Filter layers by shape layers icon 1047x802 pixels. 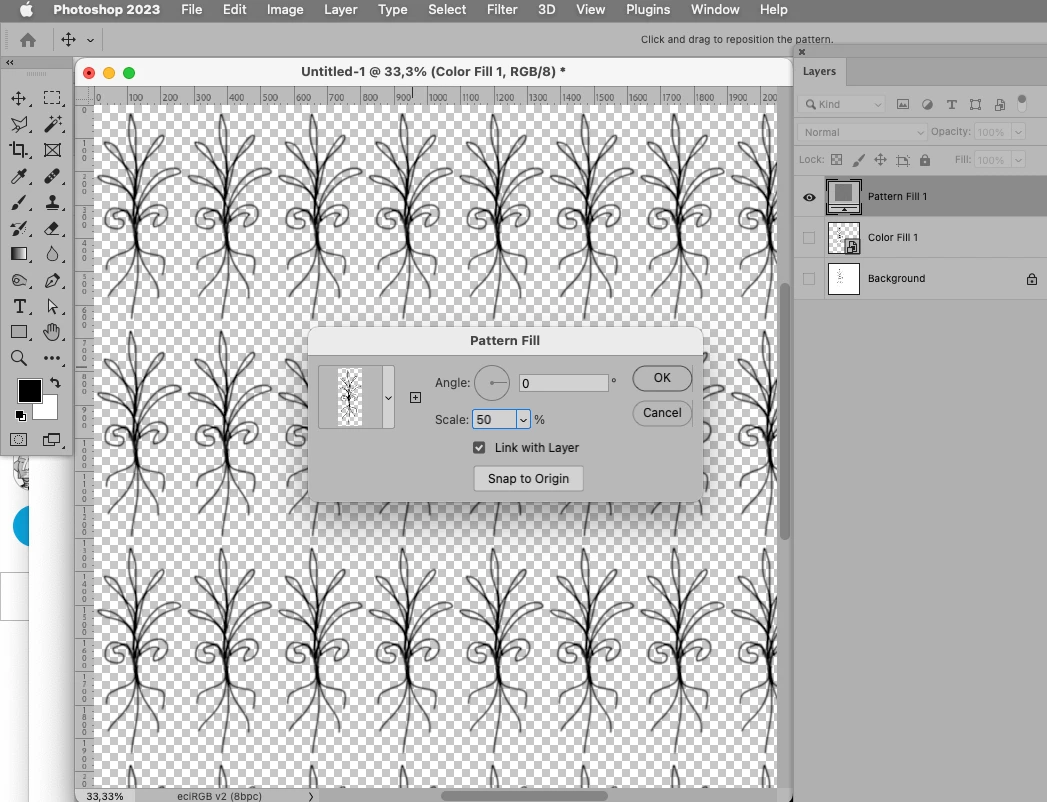976,104
